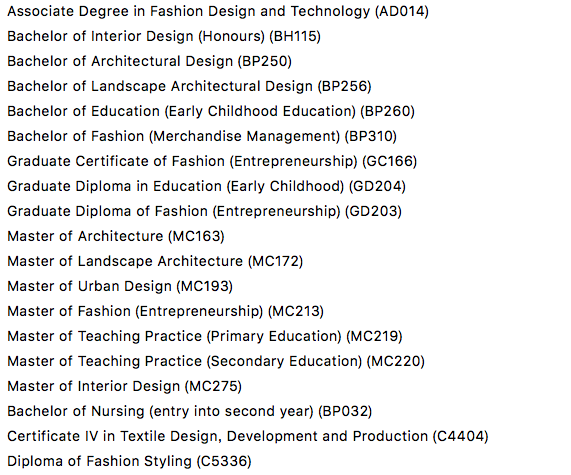Image resolution: width=571 pixels, height=475 pixels.
Task: Click Bachelor of Fashion (Merchandise Management)
Action: coord(202,137)
